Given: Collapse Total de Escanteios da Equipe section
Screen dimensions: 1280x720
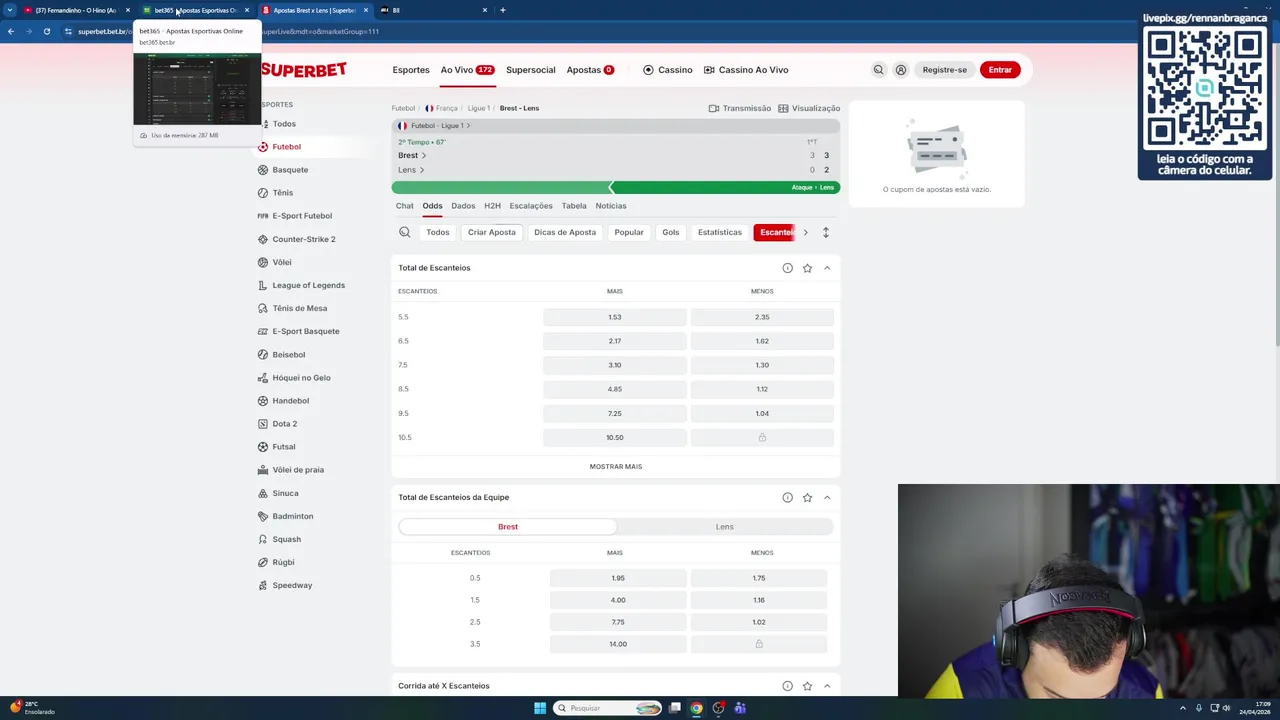Looking at the screenshot, I should [x=827, y=497].
